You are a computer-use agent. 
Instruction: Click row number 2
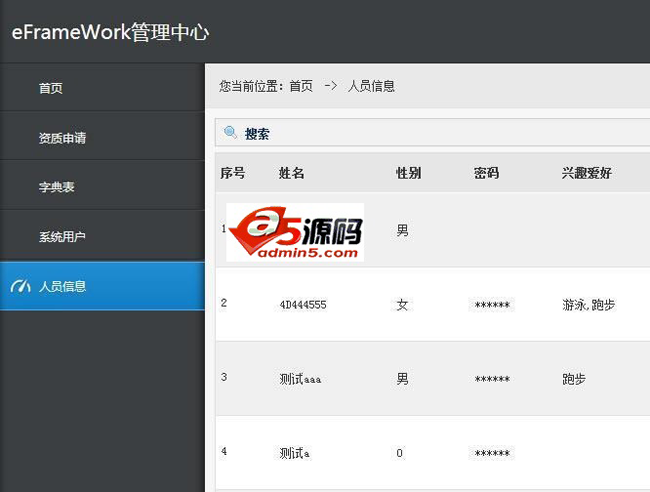(x=224, y=303)
